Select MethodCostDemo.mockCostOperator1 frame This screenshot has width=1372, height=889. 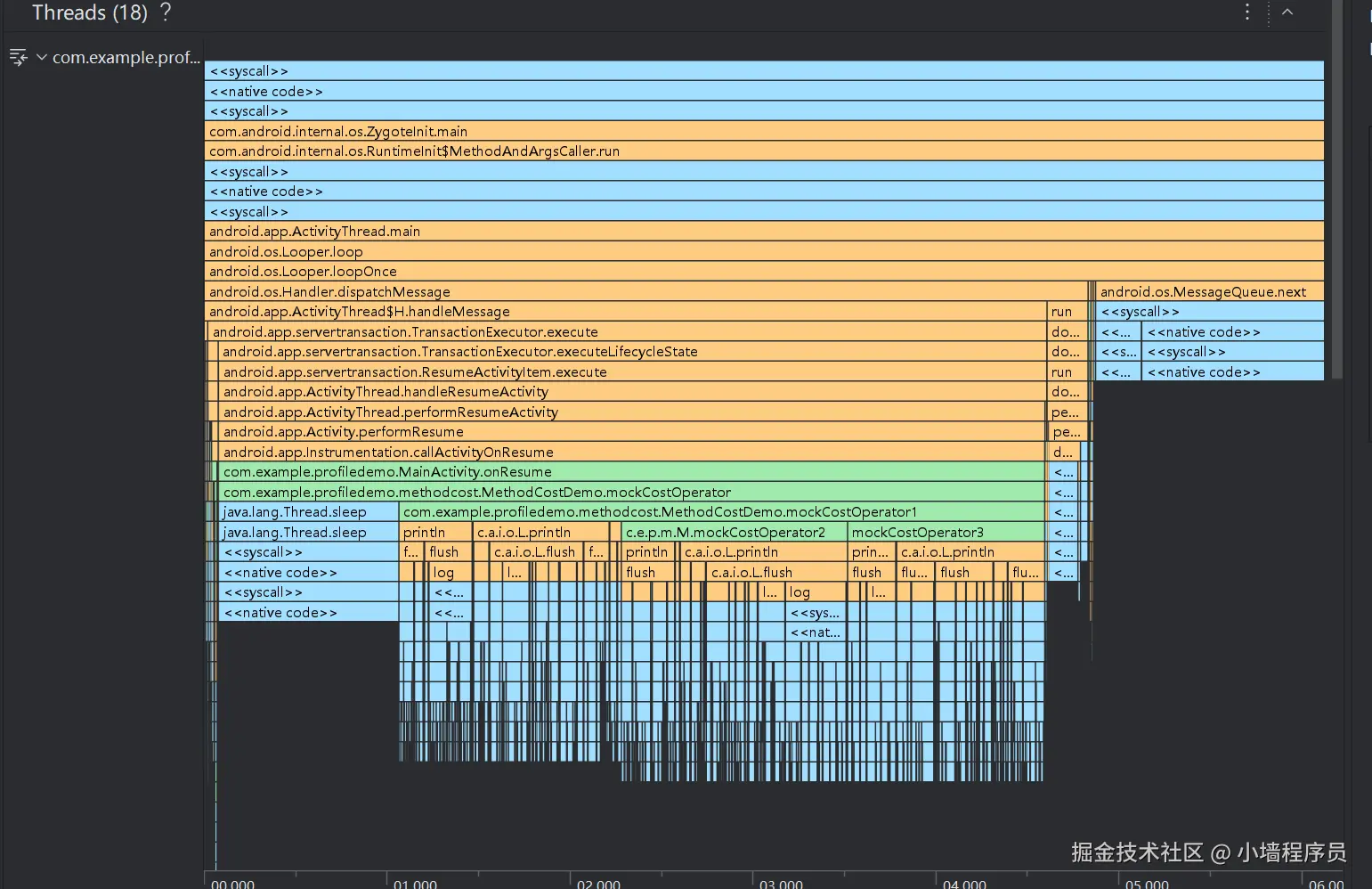[722, 512]
